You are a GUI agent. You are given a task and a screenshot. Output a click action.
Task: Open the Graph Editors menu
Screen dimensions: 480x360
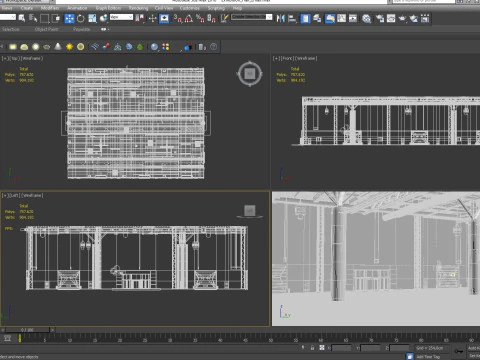click(x=108, y=8)
